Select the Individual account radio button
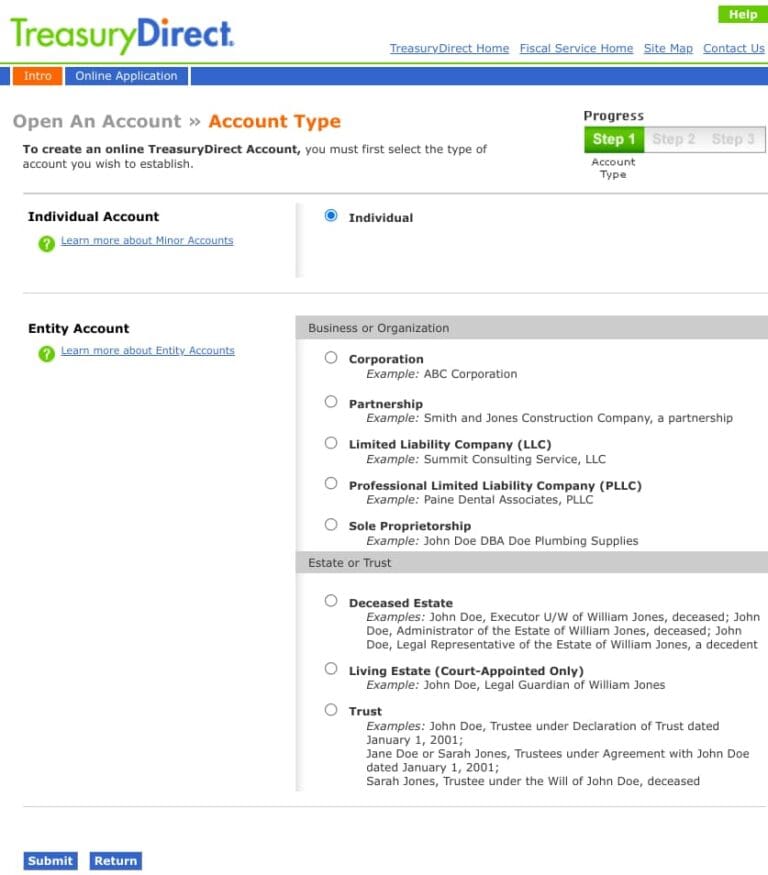The width and height of the screenshot is (768, 875). tap(331, 216)
